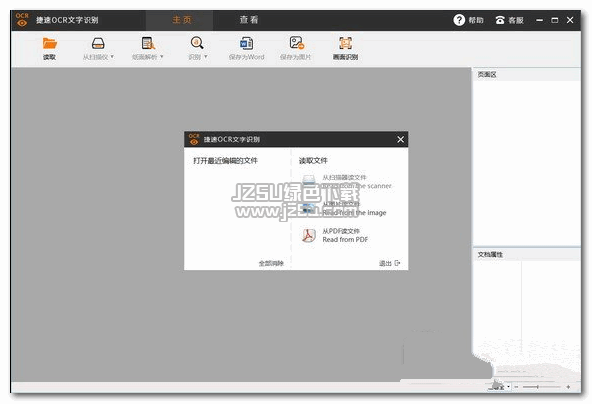Click the 纸面解析 page analysis icon
Viewport: 592px width, 404px height.
(148, 43)
